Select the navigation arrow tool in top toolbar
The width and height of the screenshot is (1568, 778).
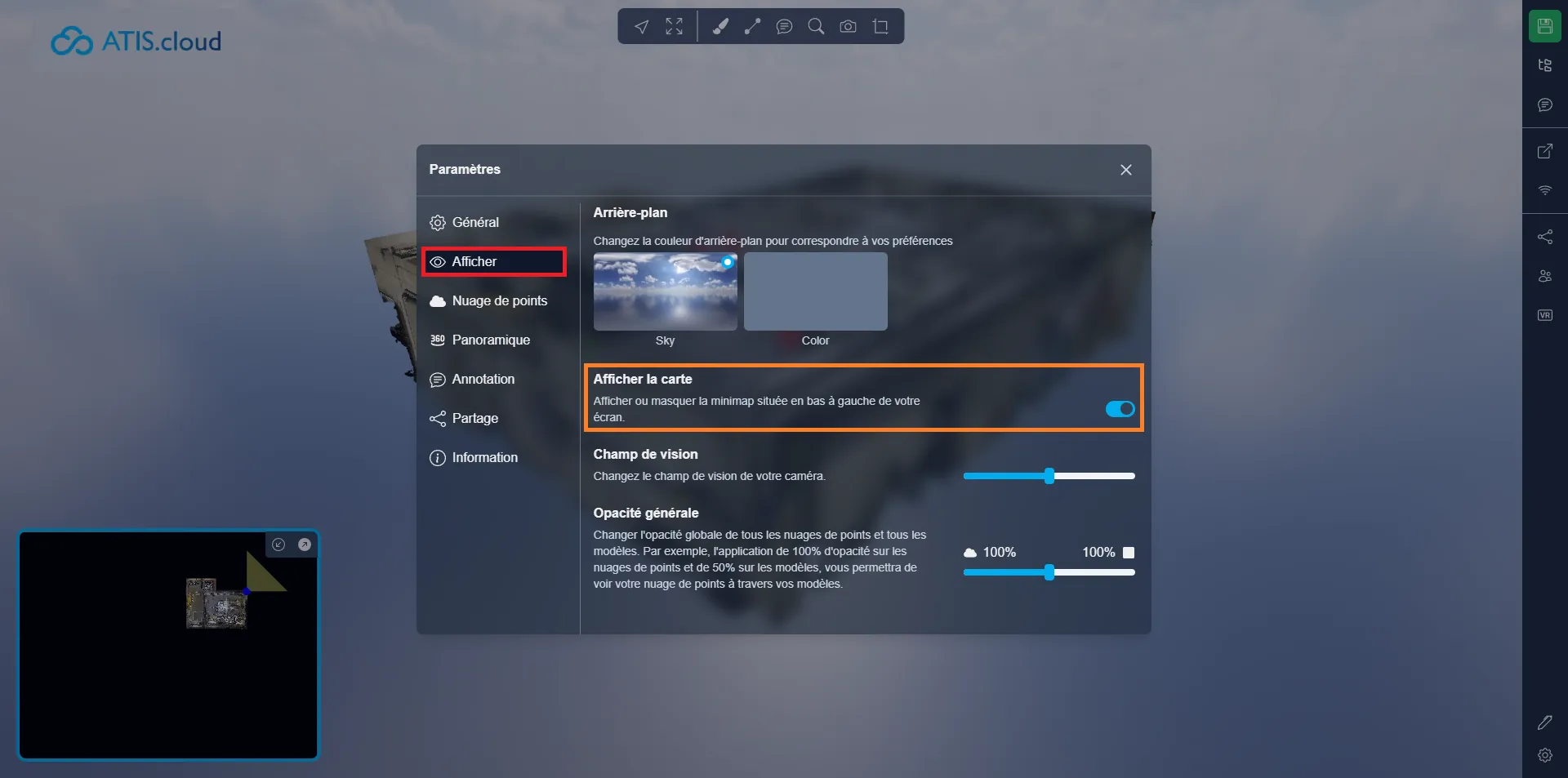[642, 27]
